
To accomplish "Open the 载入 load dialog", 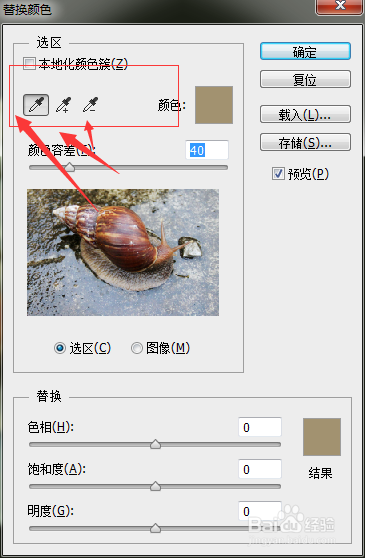I will coord(305,114).
